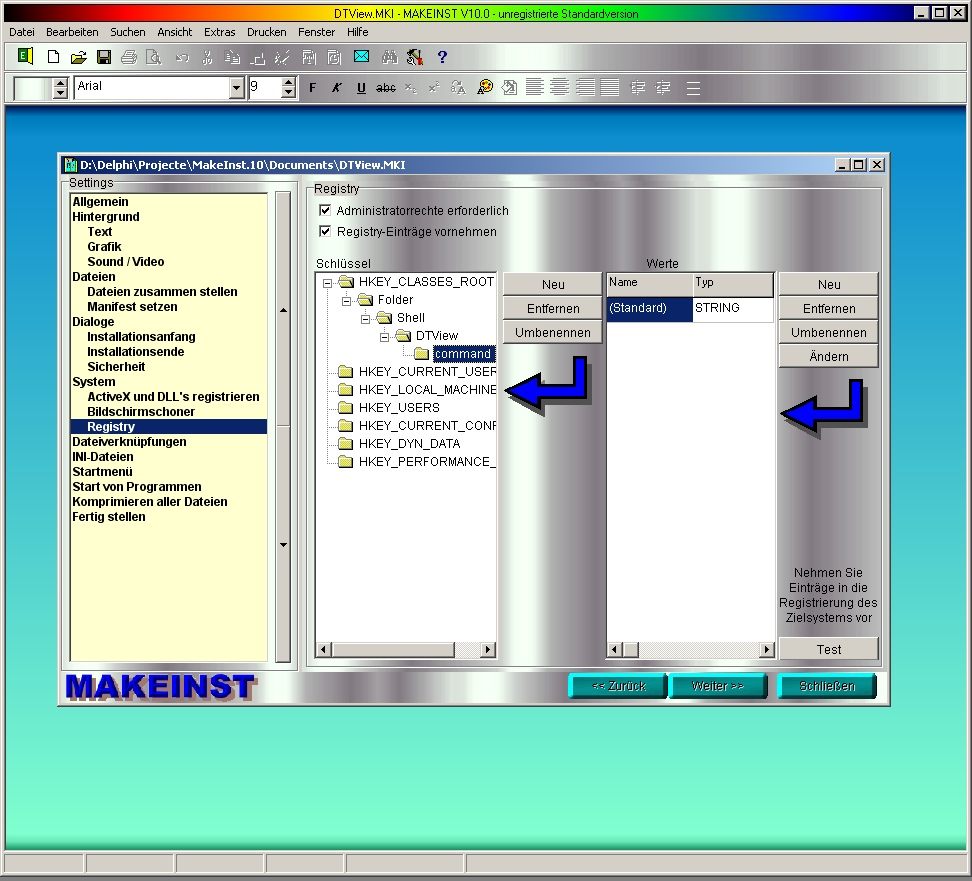Open the Arial font dropdown
Viewport: 972px width, 881px height.
pos(236,88)
